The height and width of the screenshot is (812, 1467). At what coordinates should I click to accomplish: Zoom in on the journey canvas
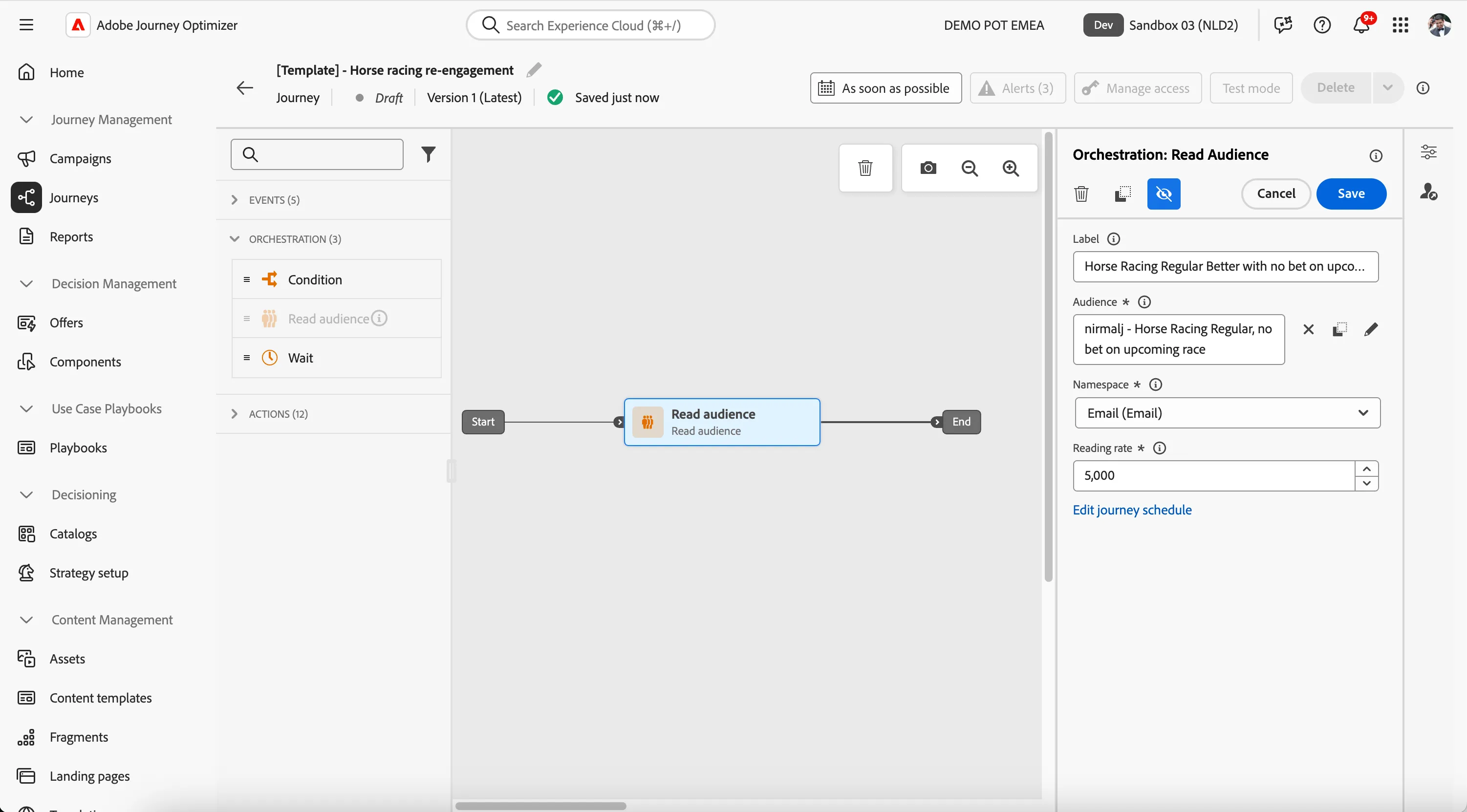click(1011, 168)
